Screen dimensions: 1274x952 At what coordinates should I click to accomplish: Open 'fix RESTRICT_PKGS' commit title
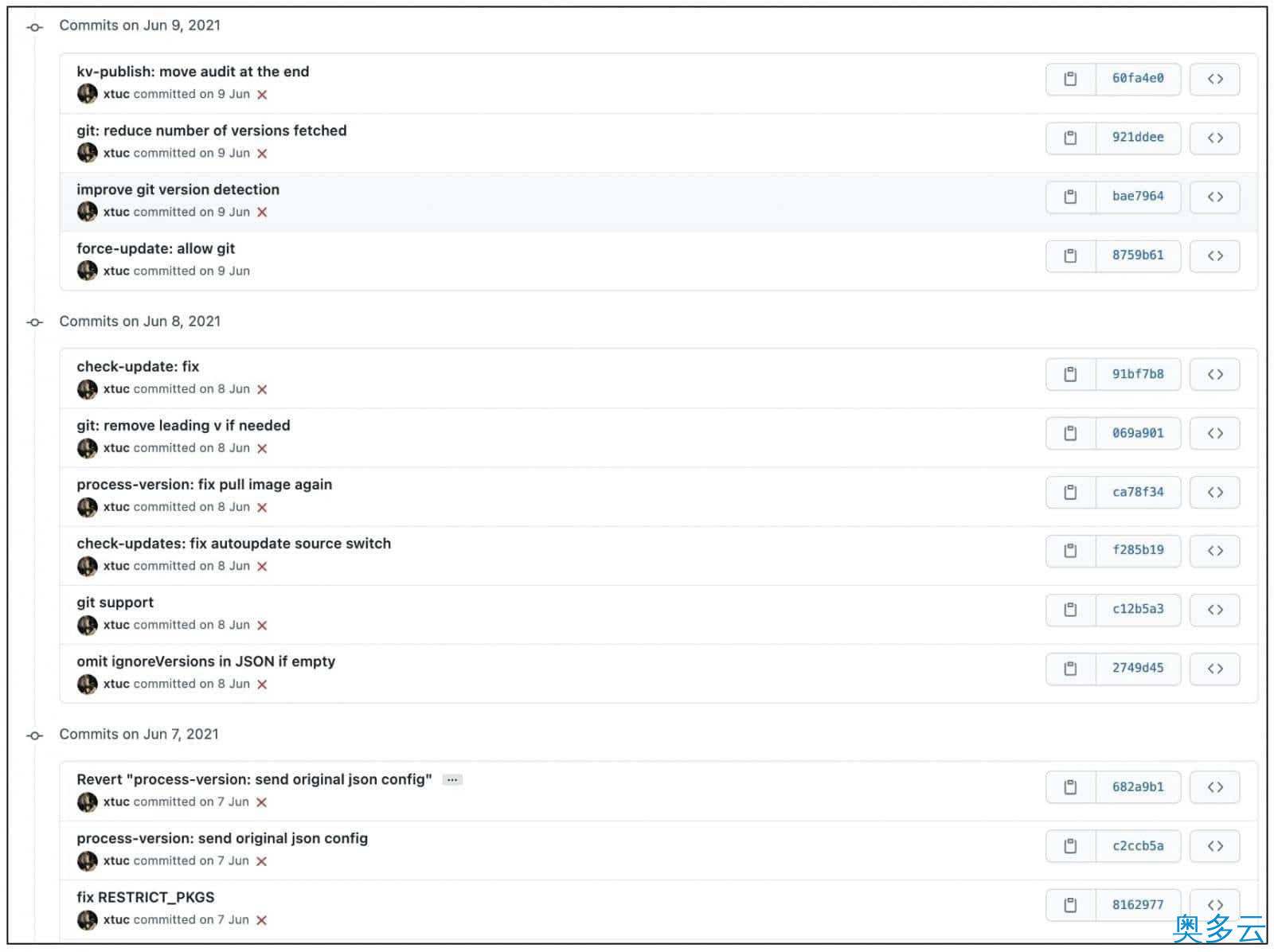click(145, 897)
